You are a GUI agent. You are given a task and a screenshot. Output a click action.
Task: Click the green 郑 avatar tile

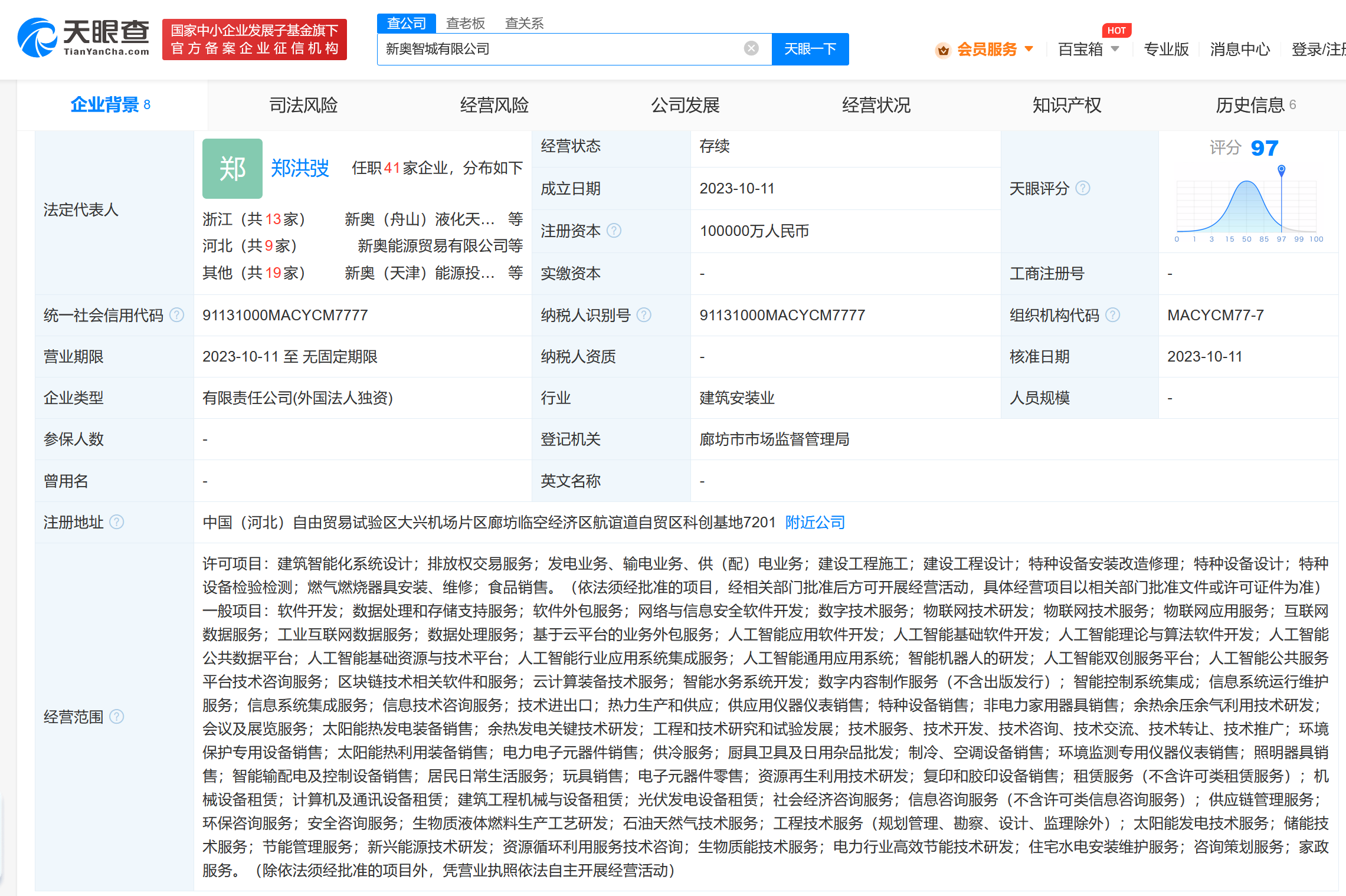click(x=232, y=169)
